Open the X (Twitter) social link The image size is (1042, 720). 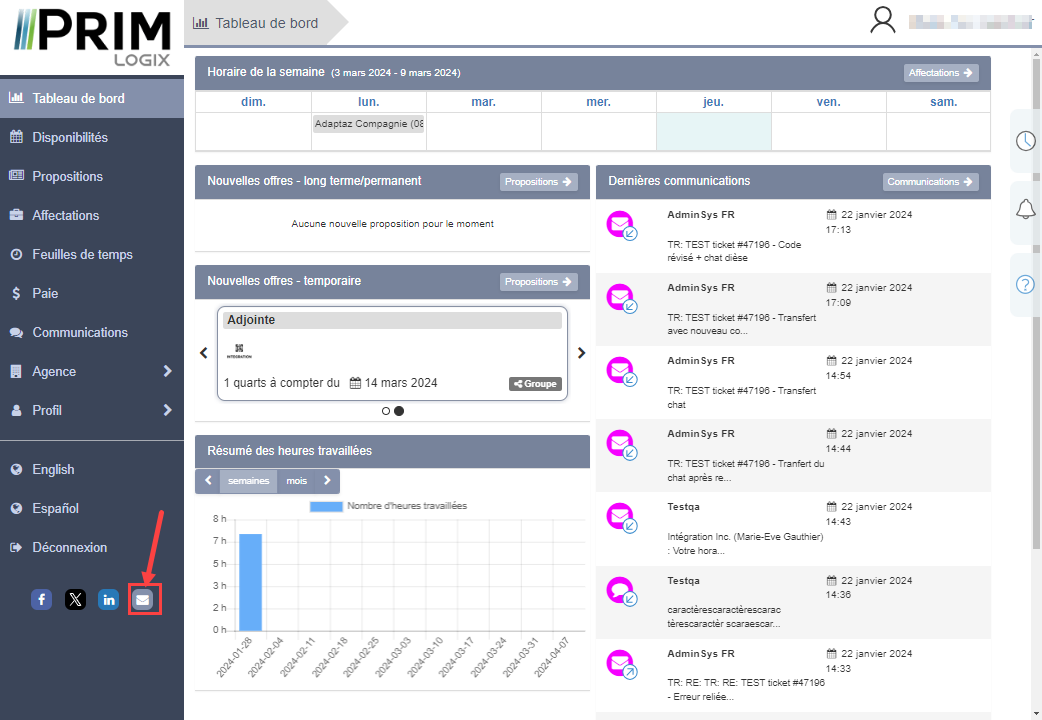point(75,599)
